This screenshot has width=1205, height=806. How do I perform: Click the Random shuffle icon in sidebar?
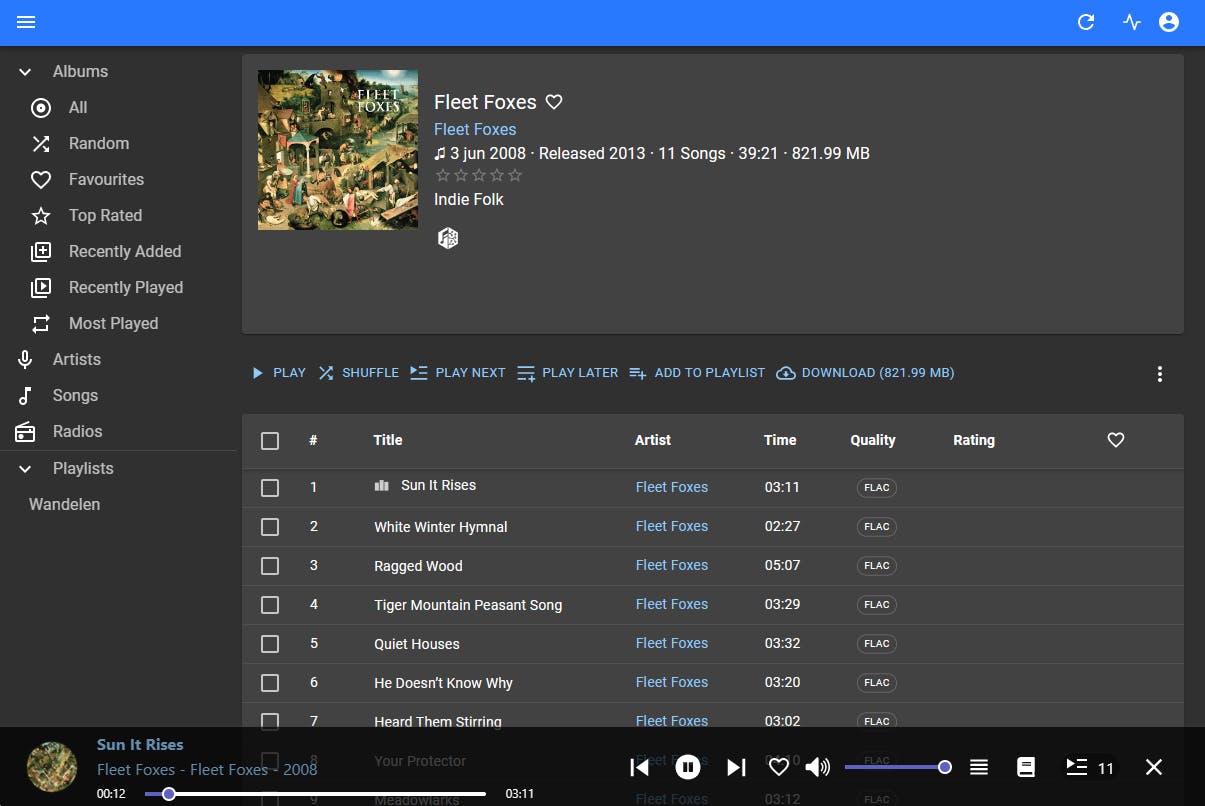[41, 144]
